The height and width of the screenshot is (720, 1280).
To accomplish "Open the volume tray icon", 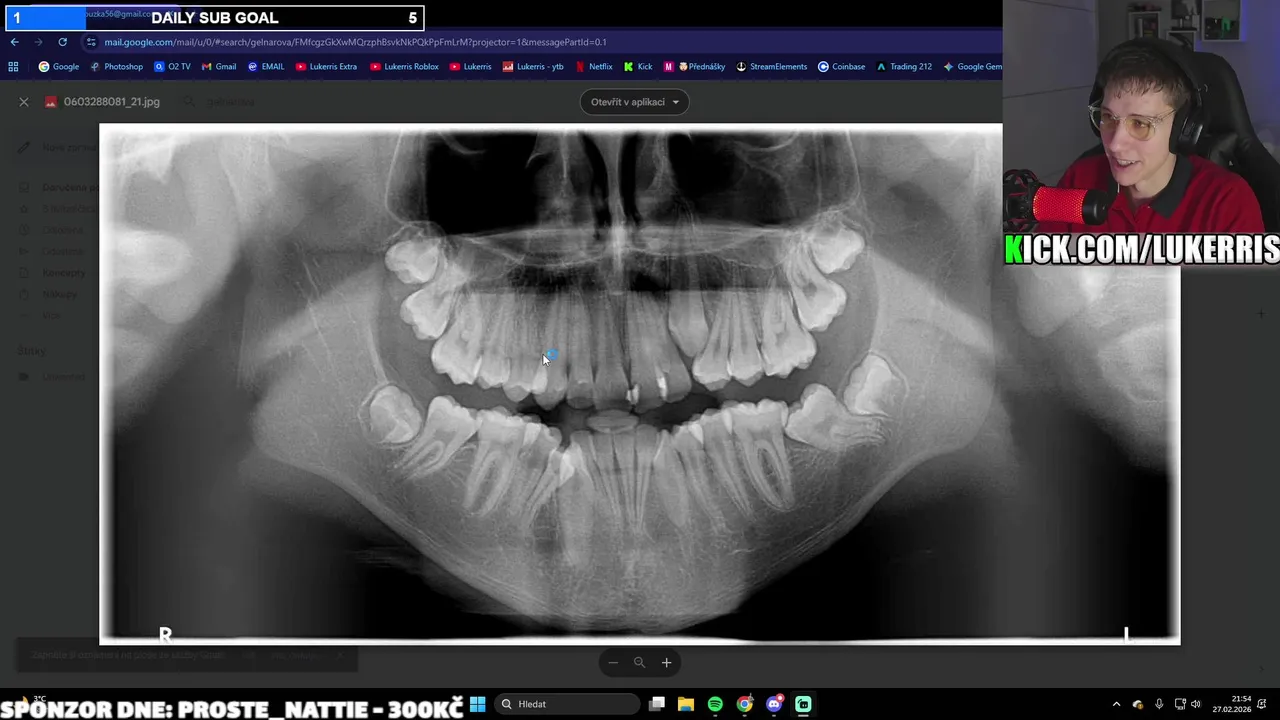I will point(1196,704).
